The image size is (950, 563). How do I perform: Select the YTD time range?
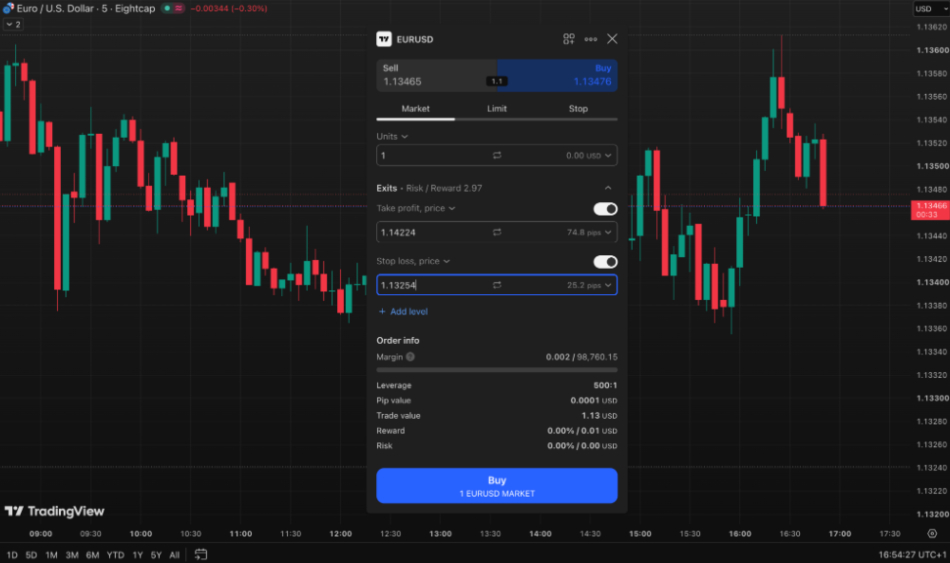115,555
